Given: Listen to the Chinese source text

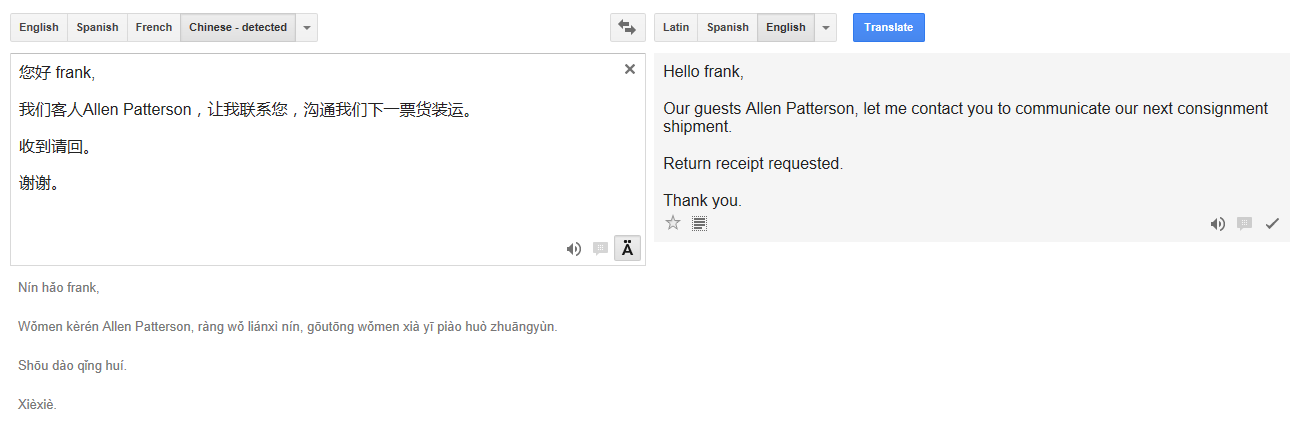Looking at the screenshot, I should pyautogui.click(x=574, y=249).
